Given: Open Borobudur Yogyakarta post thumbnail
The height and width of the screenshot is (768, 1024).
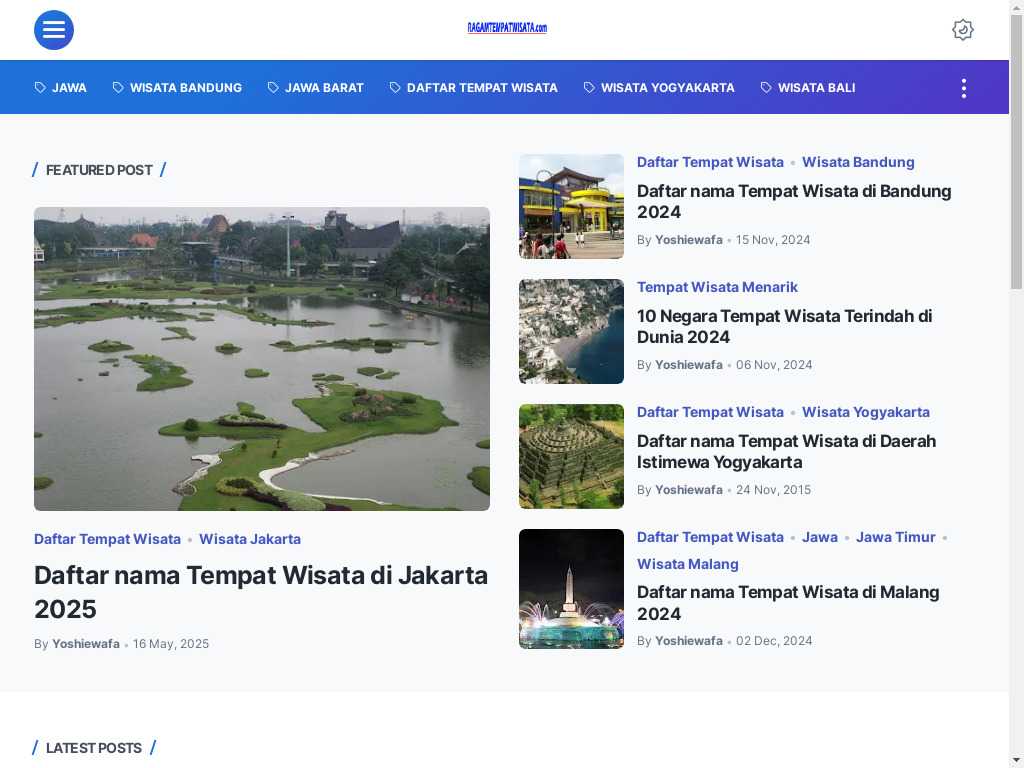Looking at the screenshot, I should point(571,456).
